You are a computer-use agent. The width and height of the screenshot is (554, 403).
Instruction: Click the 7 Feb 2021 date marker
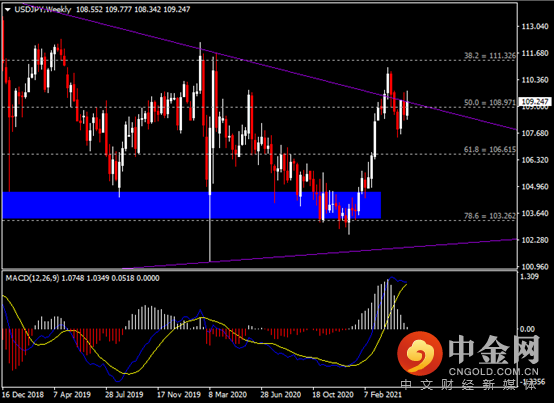pyautogui.click(x=383, y=394)
